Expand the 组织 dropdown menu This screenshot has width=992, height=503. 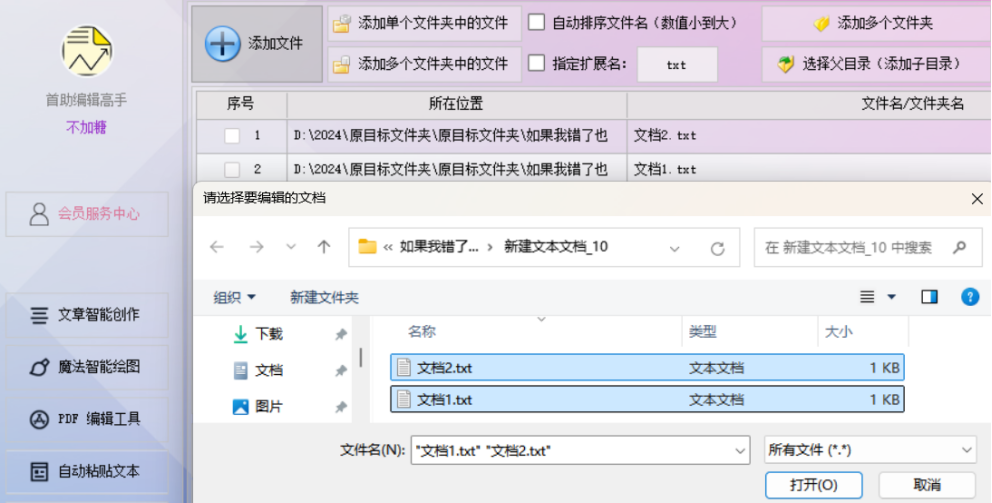pyautogui.click(x=235, y=297)
